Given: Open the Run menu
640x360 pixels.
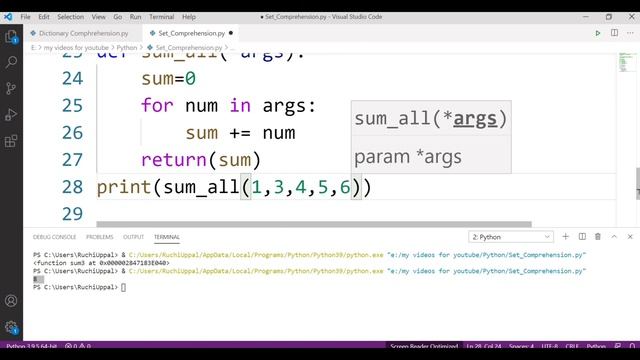Looking at the screenshot, I should pos(135,17).
